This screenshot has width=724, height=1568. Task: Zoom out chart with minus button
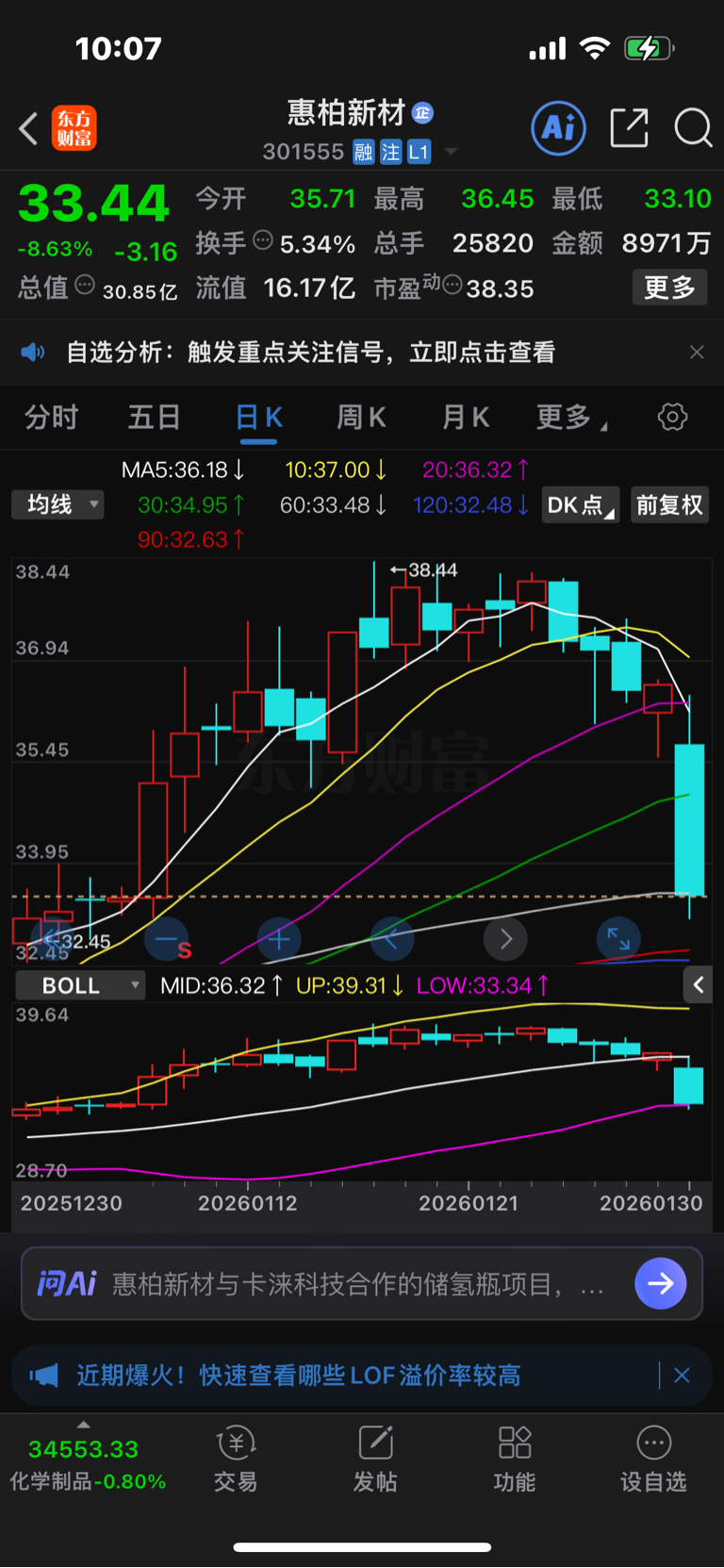point(166,939)
